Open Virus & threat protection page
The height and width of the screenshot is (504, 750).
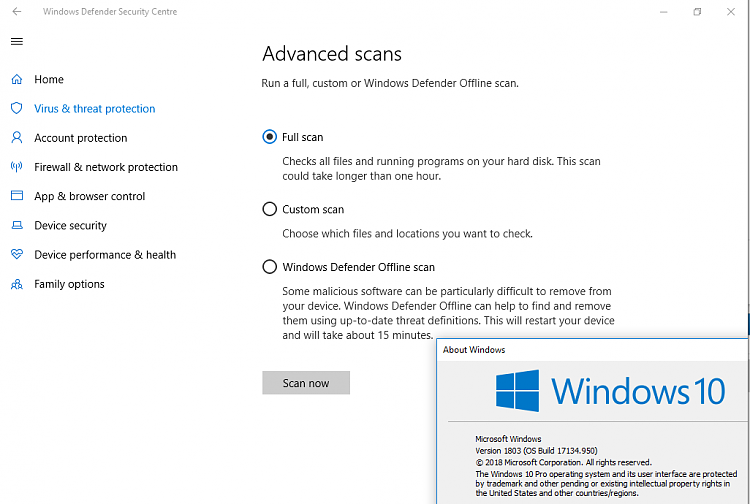click(95, 109)
